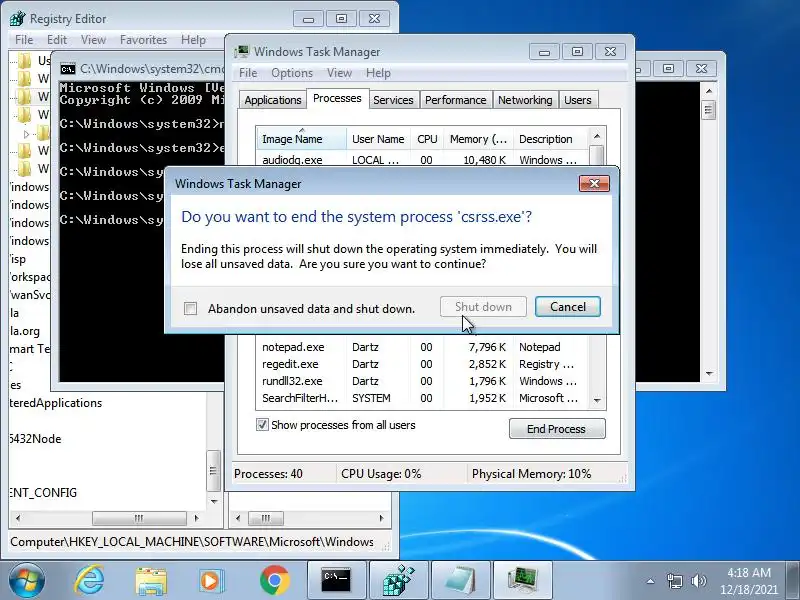Sort processes by User Name column
This screenshot has height=600, width=800.
[x=378, y=139]
